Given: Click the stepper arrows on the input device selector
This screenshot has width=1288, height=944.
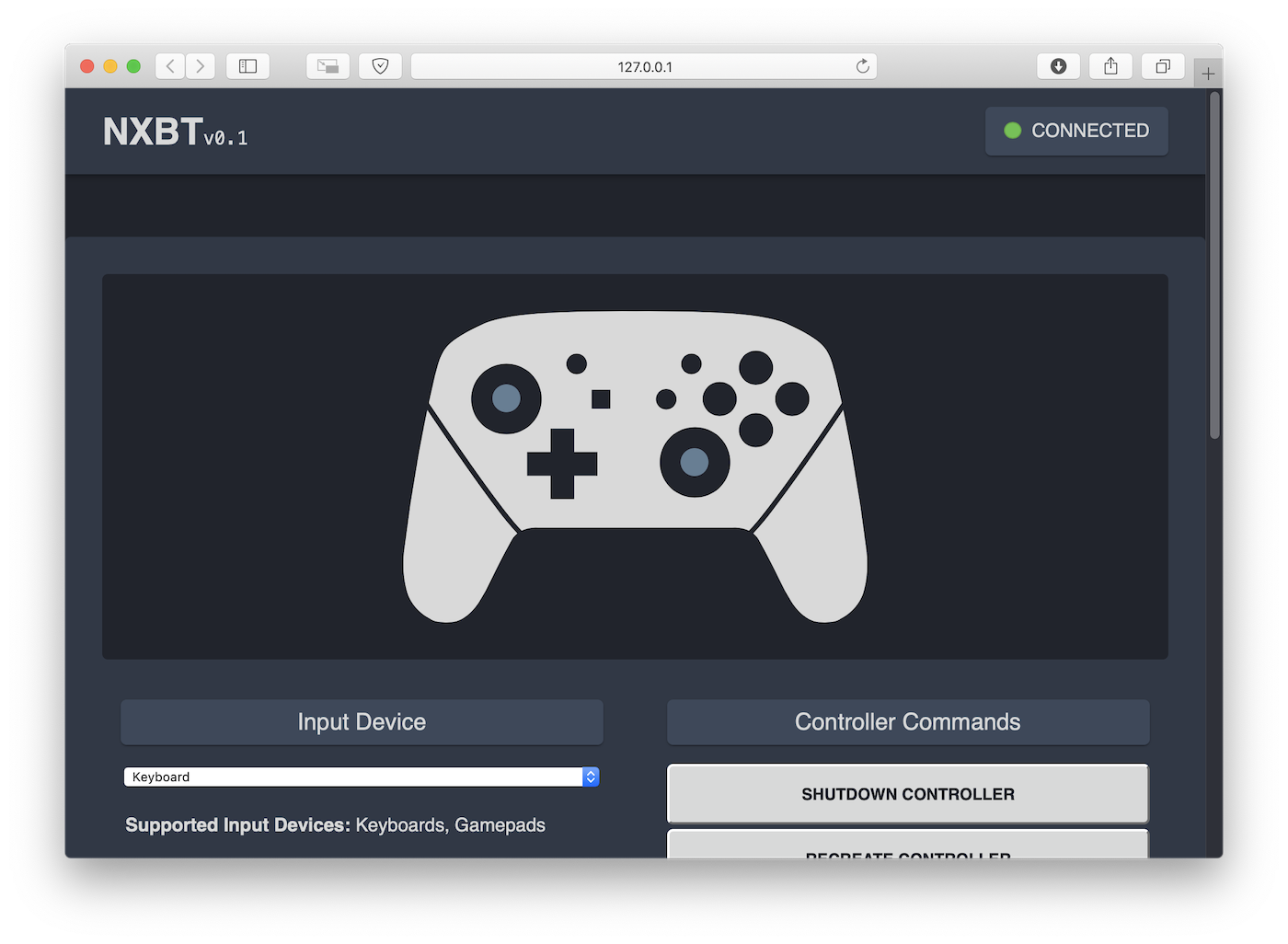Looking at the screenshot, I should click(590, 777).
